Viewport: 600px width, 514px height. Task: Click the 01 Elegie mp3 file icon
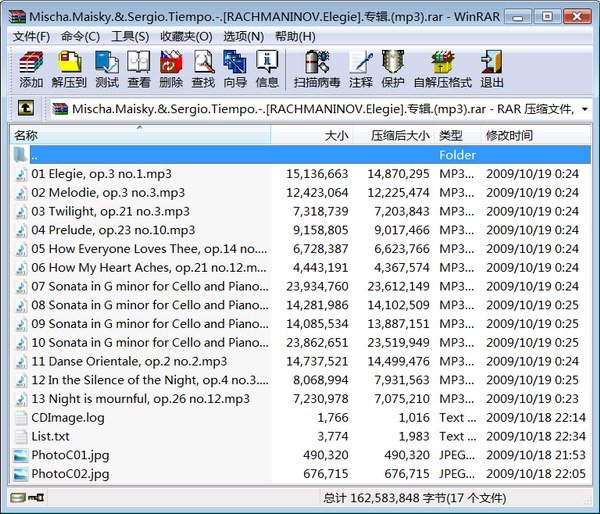click(x=21, y=174)
